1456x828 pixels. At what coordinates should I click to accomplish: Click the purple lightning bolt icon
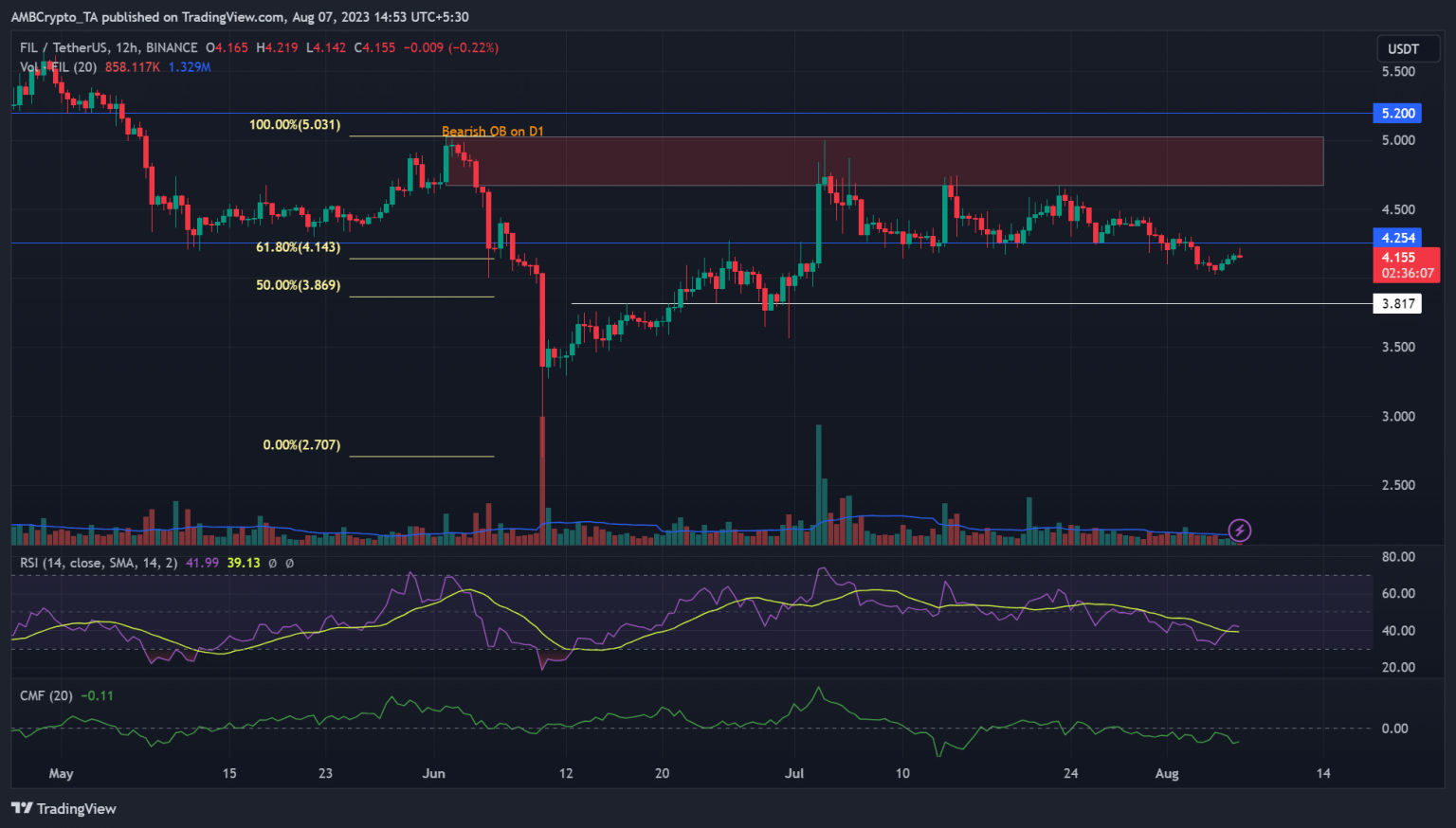1239,531
